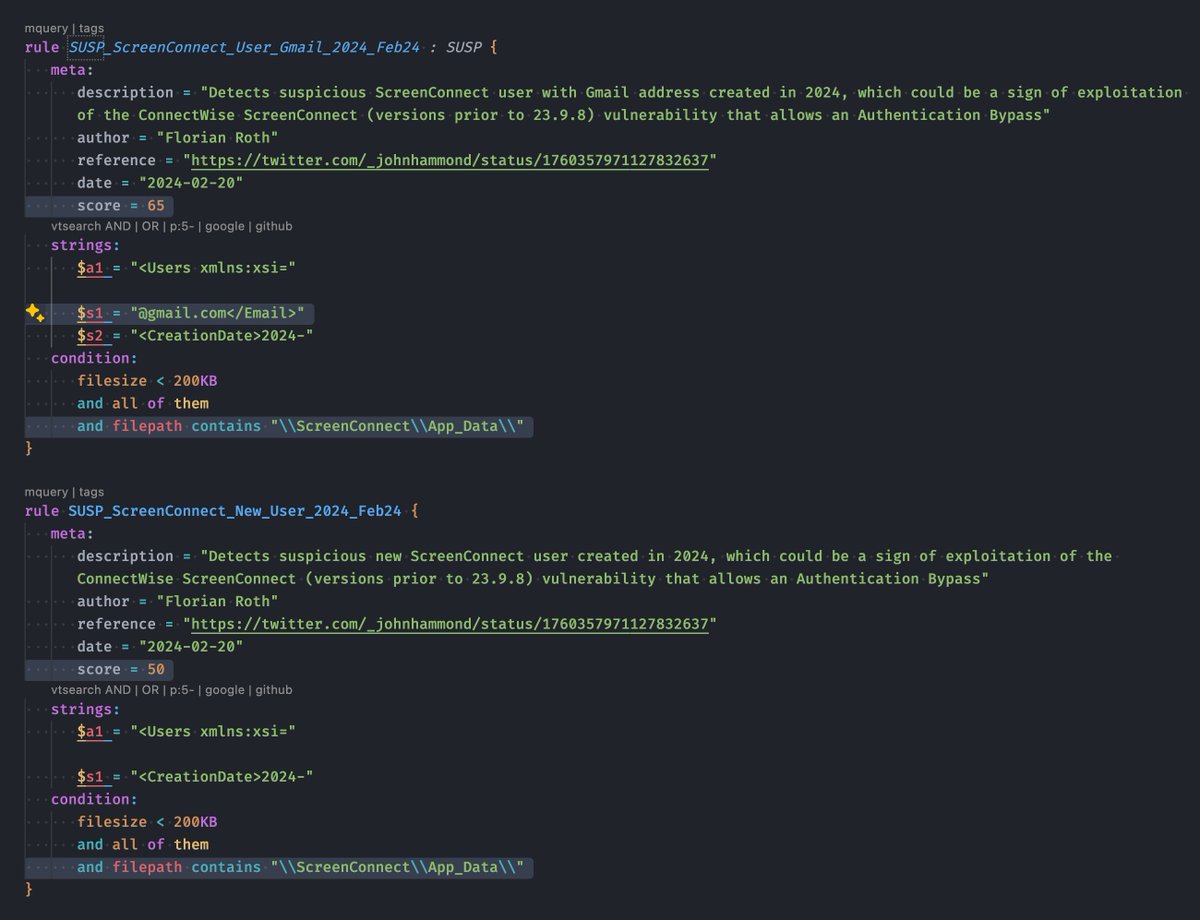Click the $s2 variable name

(x=91, y=336)
